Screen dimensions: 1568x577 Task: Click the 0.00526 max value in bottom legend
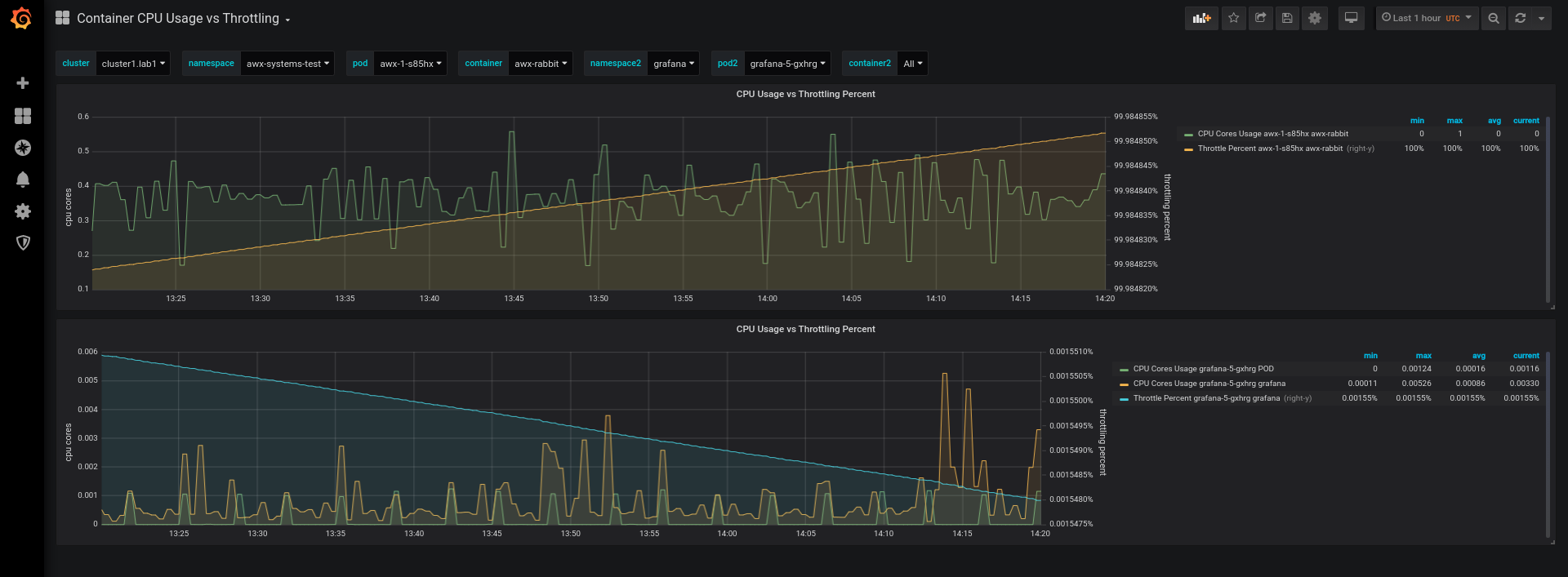(1416, 384)
